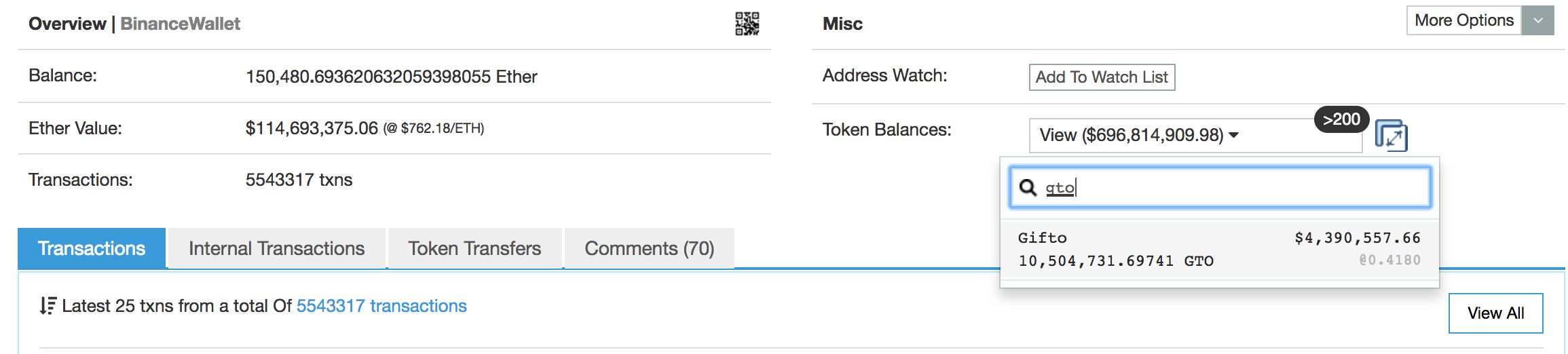Focus the token search field containing gto

[1235, 188]
